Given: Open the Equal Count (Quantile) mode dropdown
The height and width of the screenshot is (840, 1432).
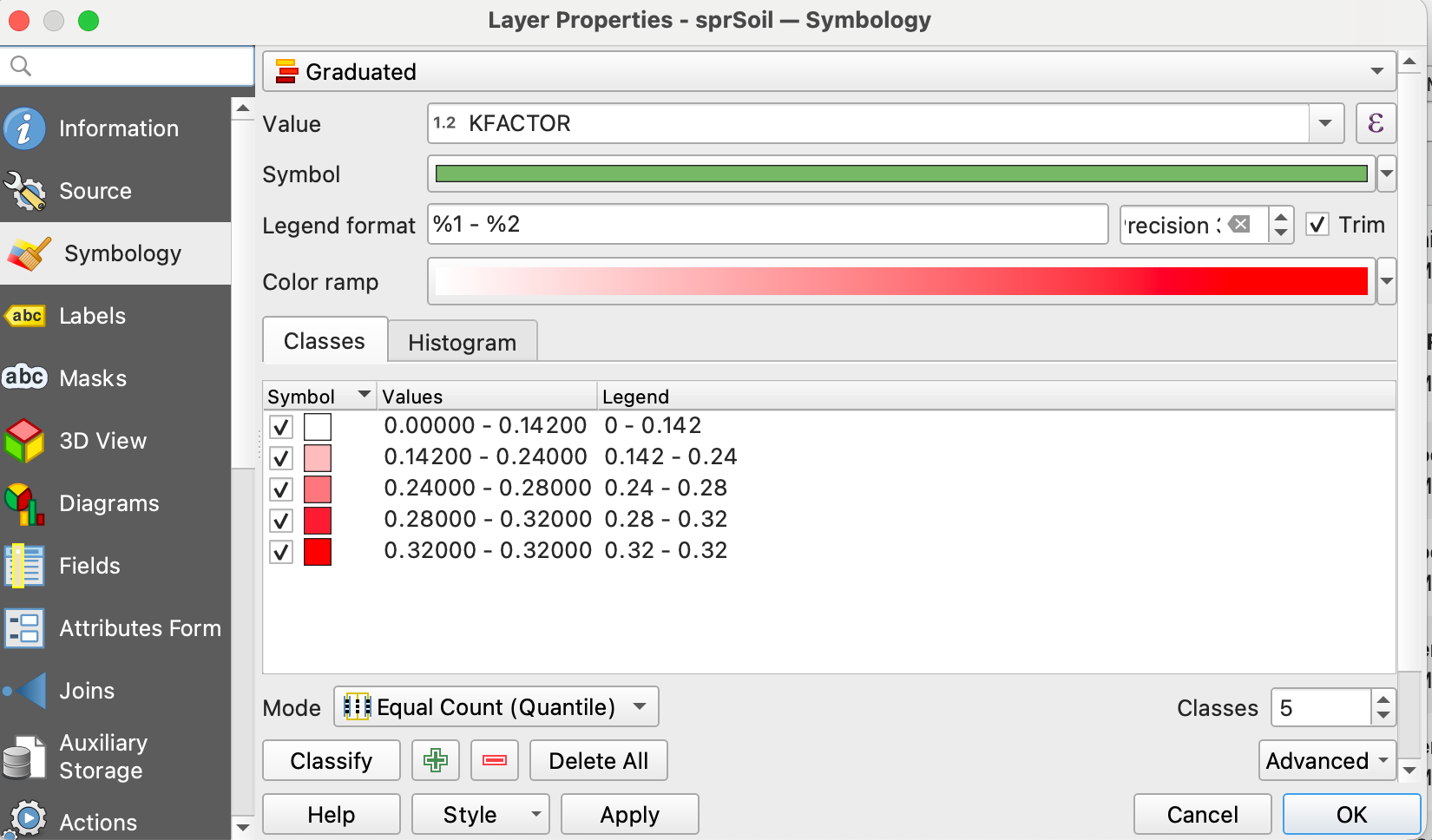Looking at the screenshot, I should (x=496, y=707).
